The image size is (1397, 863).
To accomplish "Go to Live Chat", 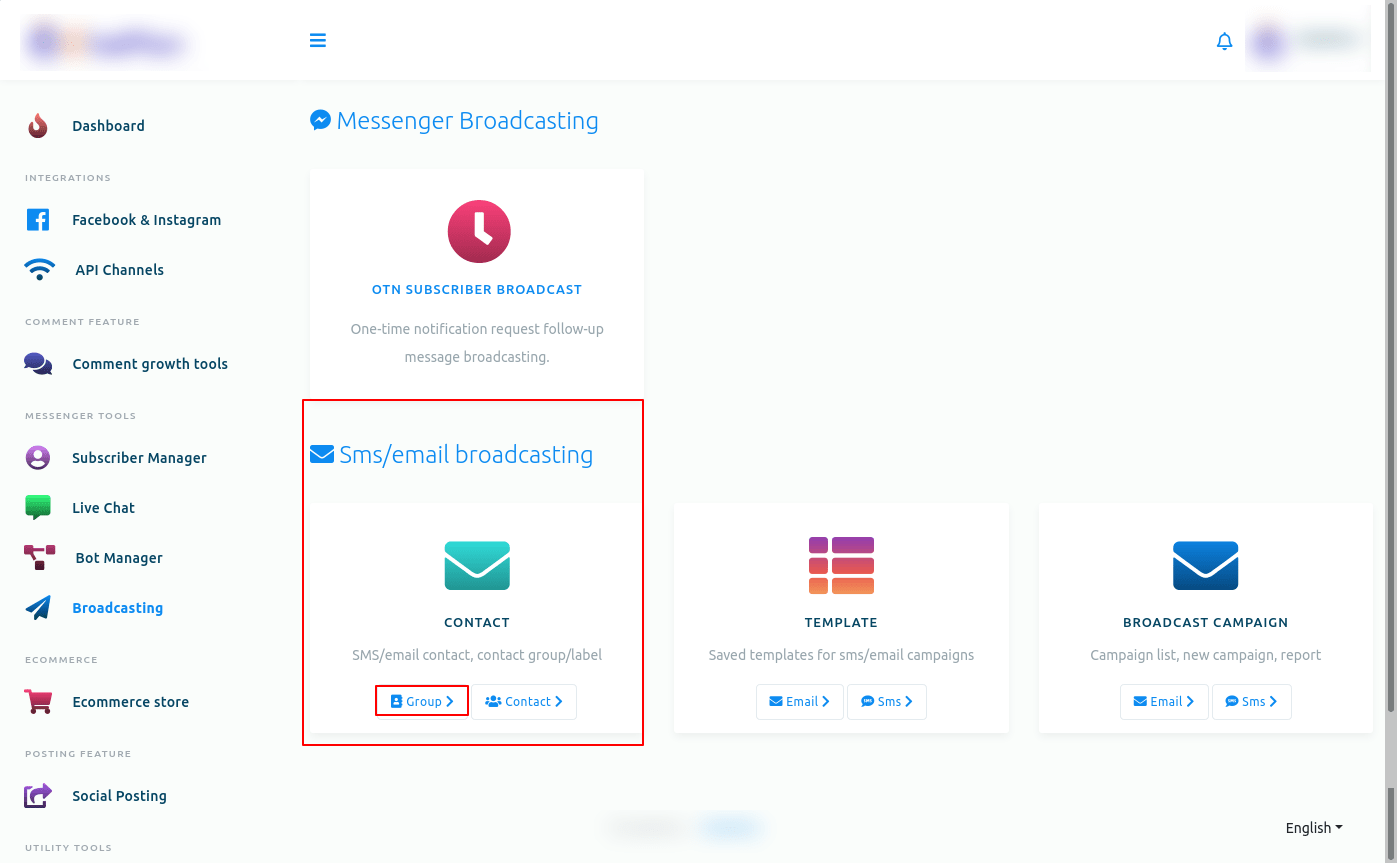I will click(x=103, y=508).
